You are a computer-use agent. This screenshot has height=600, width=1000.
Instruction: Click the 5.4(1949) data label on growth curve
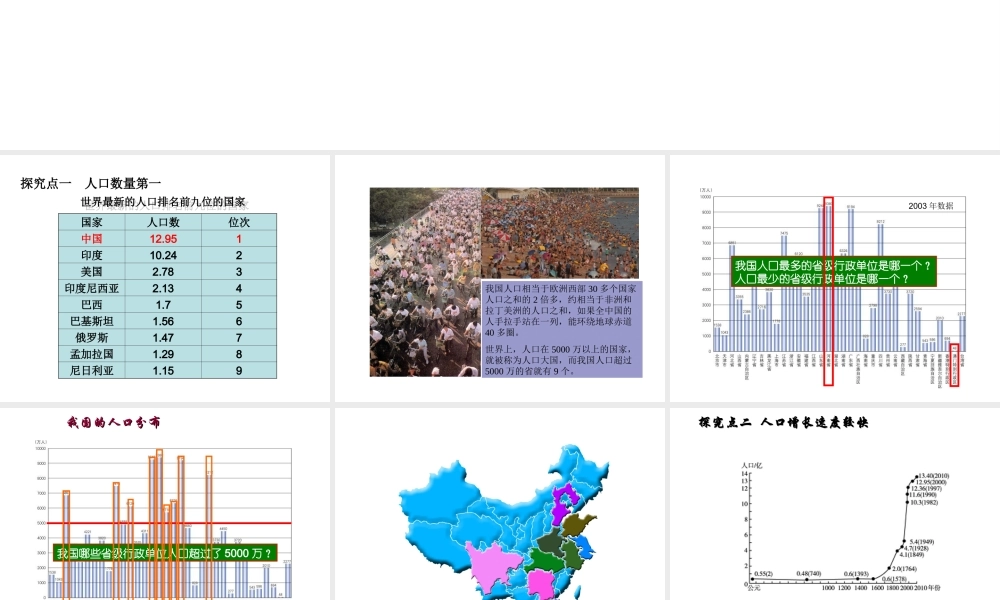922,542
